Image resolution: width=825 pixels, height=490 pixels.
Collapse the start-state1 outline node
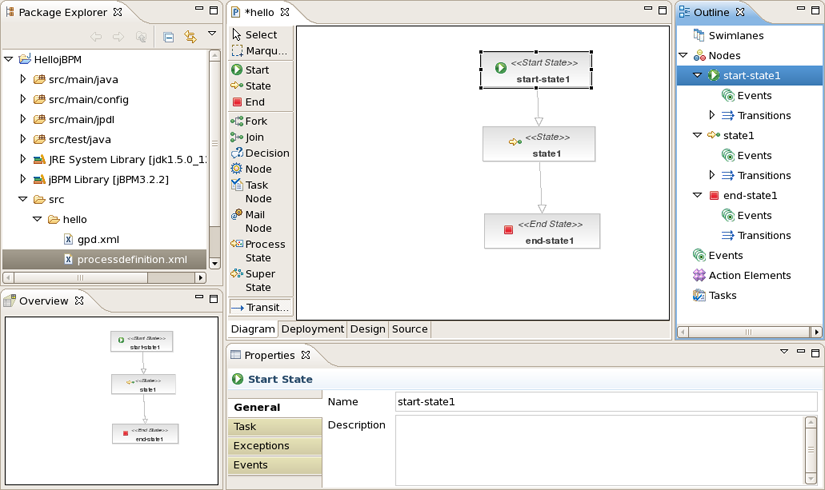pyautogui.click(x=698, y=76)
